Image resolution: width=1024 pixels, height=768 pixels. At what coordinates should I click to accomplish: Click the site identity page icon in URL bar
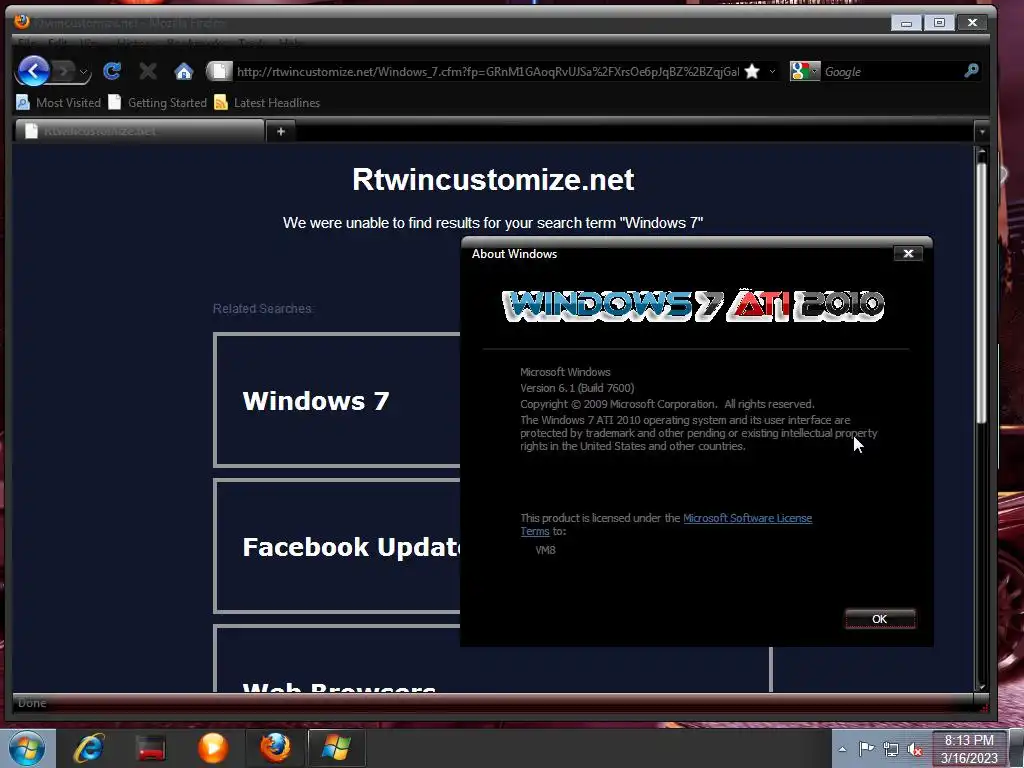click(x=219, y=71)
